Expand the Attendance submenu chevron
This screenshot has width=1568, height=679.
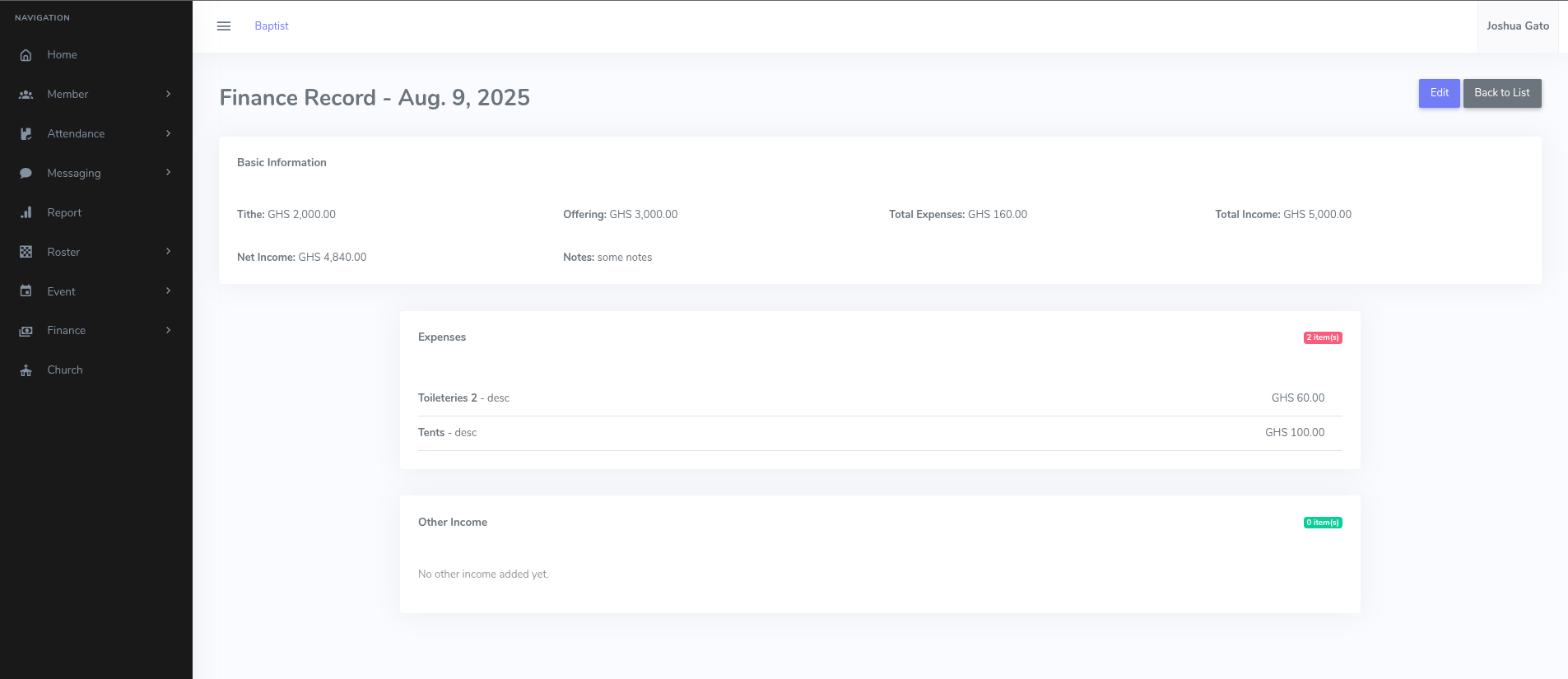tap(168, 133)
